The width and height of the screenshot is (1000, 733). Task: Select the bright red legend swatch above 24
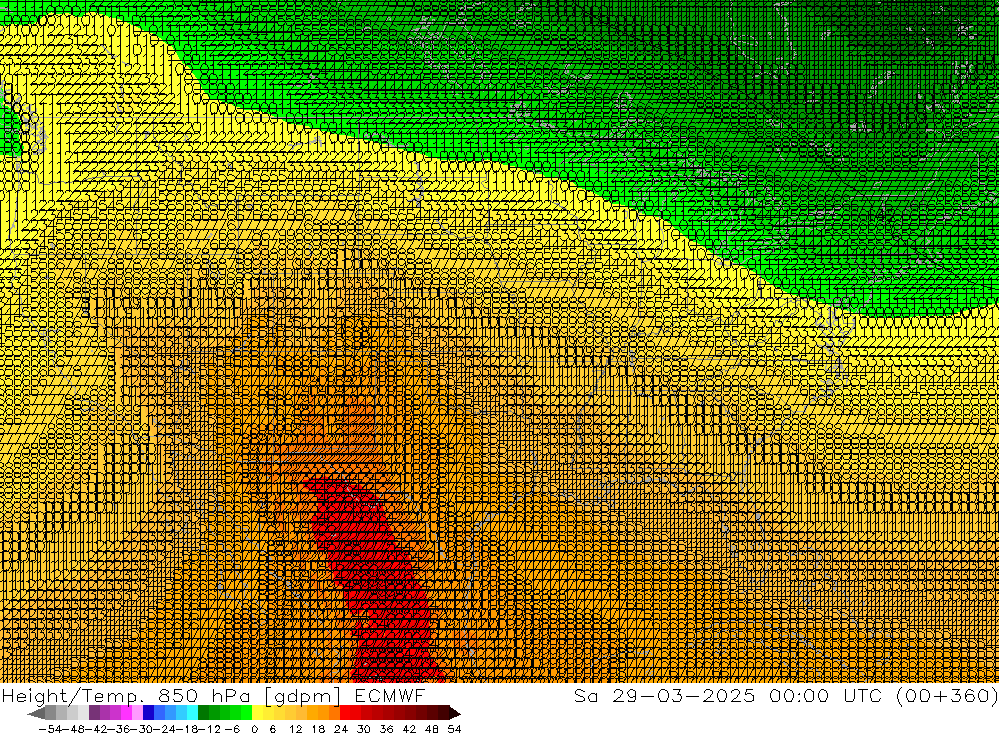pos(345,713)
